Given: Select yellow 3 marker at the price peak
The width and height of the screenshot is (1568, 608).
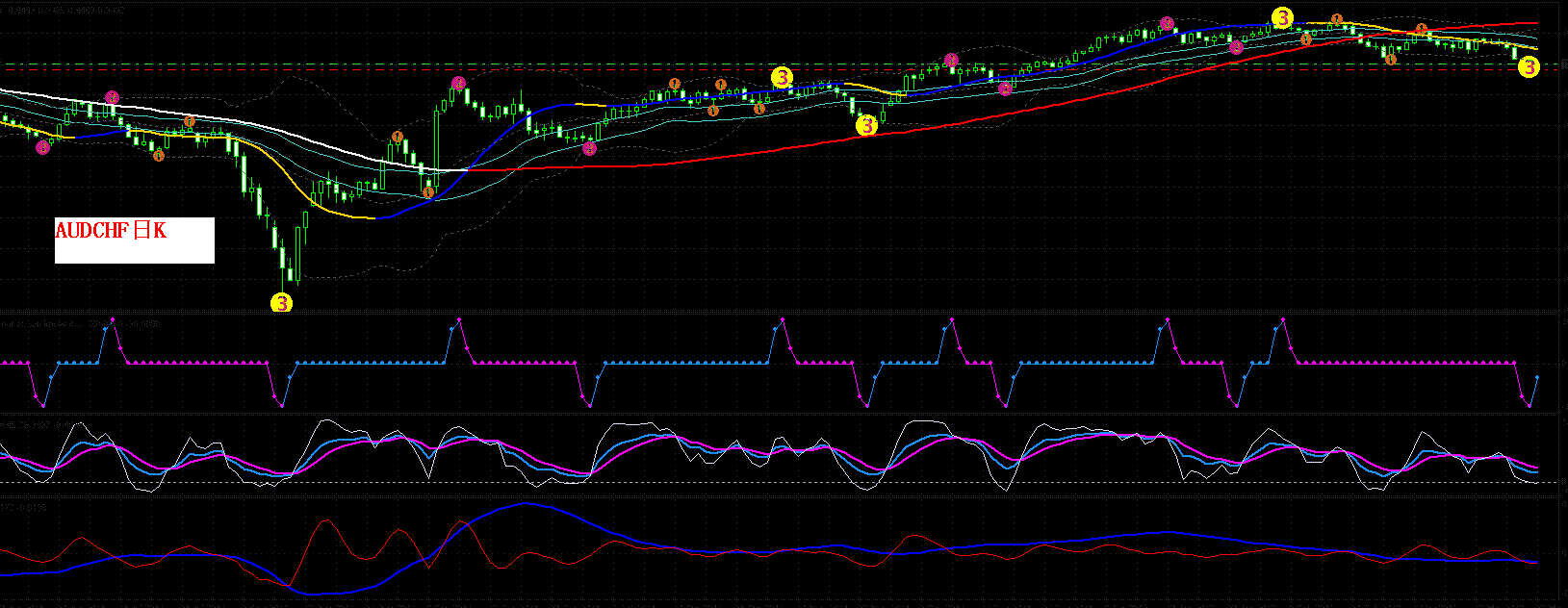Looking at the screenshot, I should (1283, 17).
